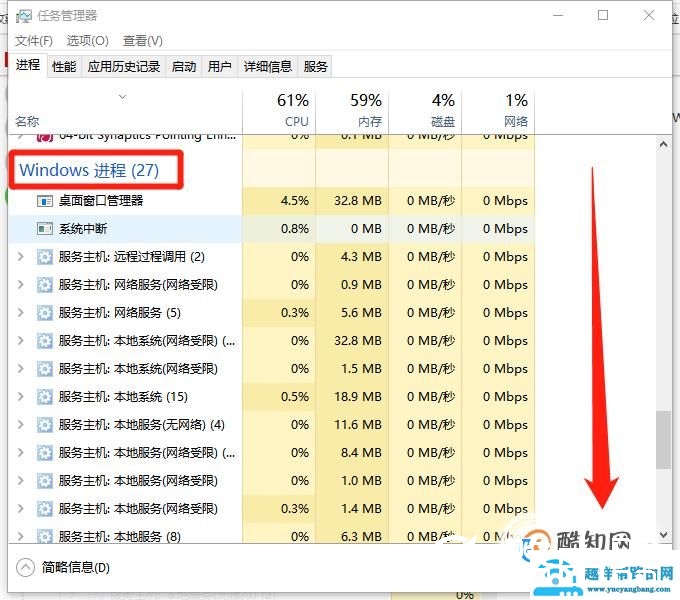This screenshot has width=680, height=600.
Task: Click the scrollbar up arrow
Action: coord(663,145)
